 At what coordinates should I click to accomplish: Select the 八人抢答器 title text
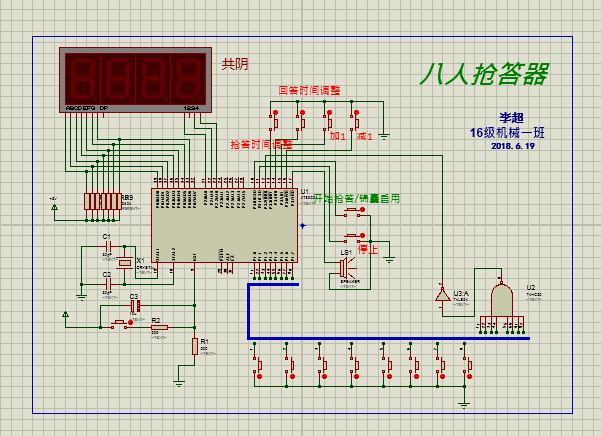pyautogui.click(x=484, y=74)
